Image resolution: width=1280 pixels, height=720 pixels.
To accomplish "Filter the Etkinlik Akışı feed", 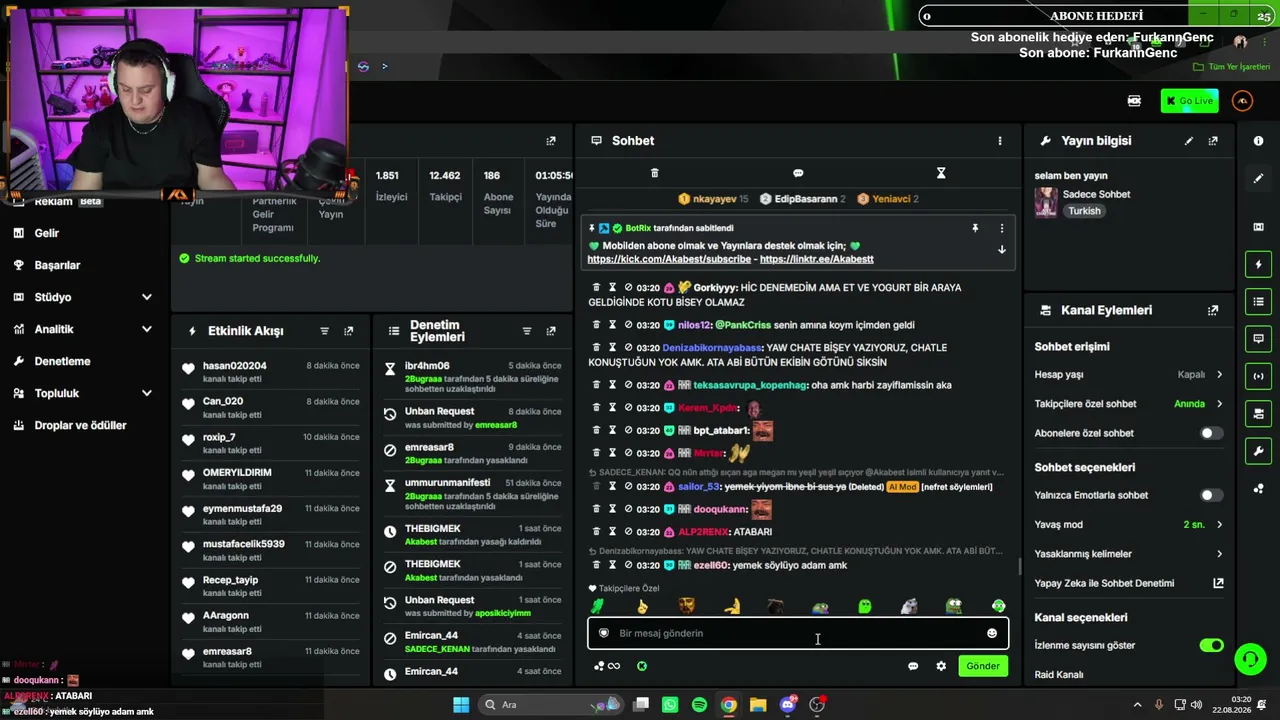I will pyautogui.click(x=325, y=331).
